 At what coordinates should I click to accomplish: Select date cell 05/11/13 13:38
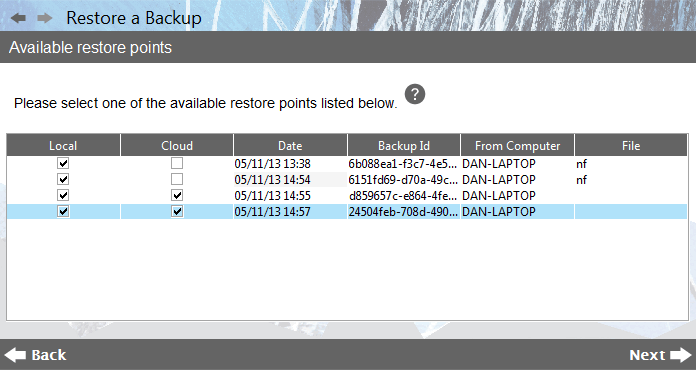290,164
